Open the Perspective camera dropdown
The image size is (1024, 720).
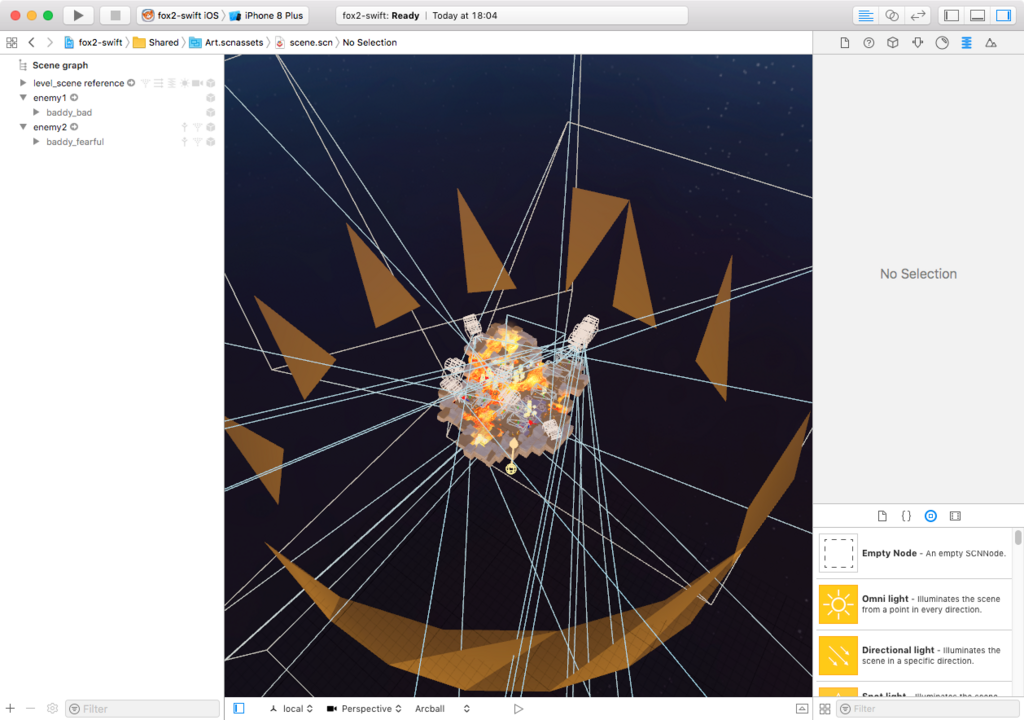click(x=364, y=709)
